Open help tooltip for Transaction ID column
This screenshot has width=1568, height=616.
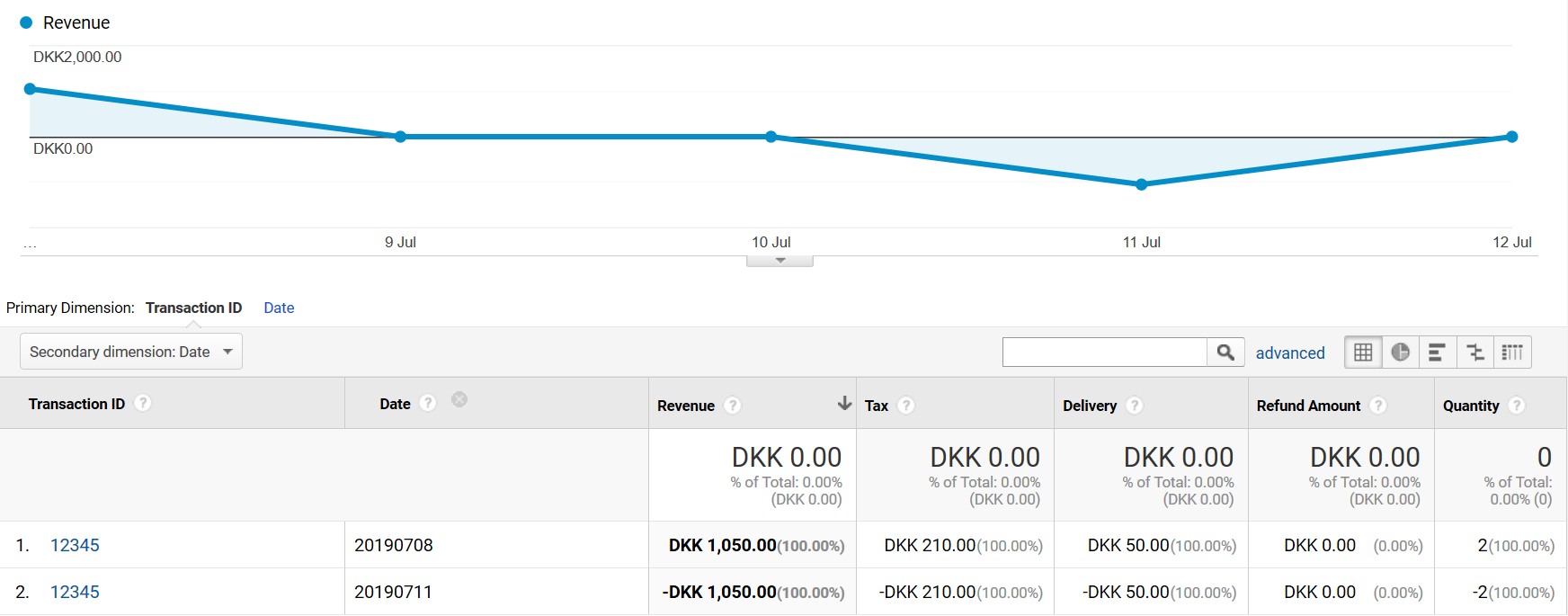(x=143, y=404)
